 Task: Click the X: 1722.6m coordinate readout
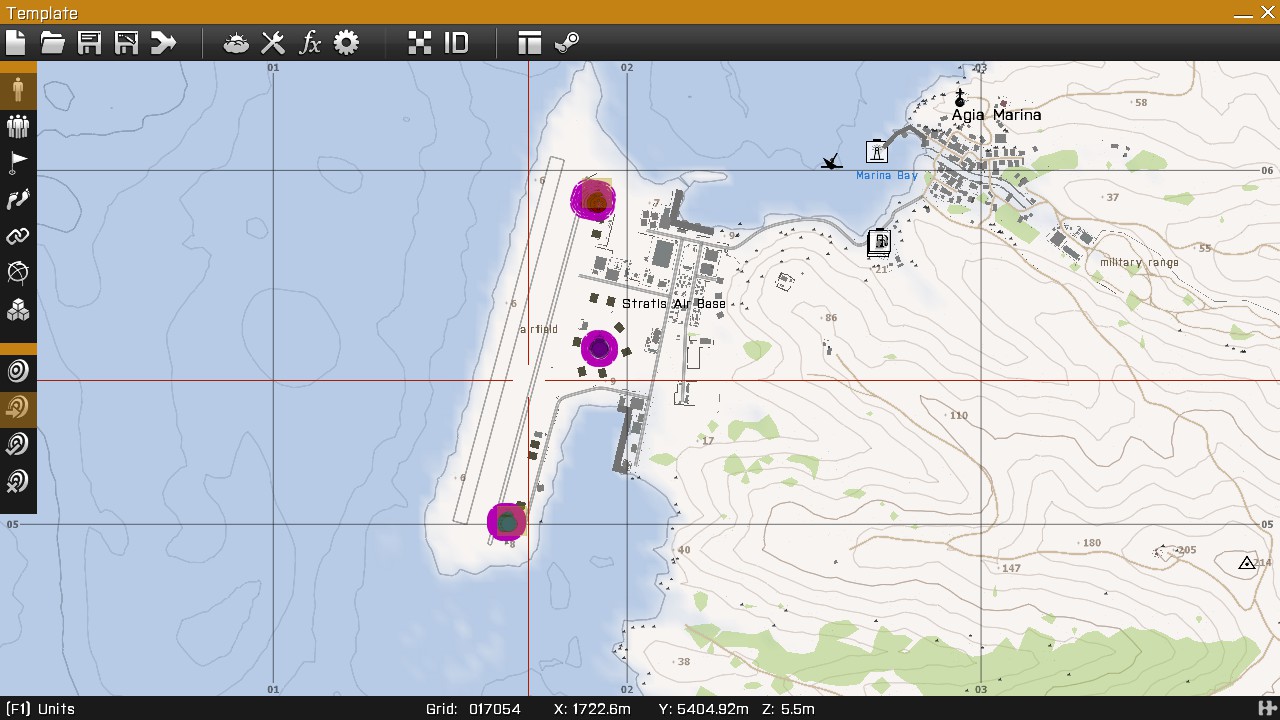[592, 709]
